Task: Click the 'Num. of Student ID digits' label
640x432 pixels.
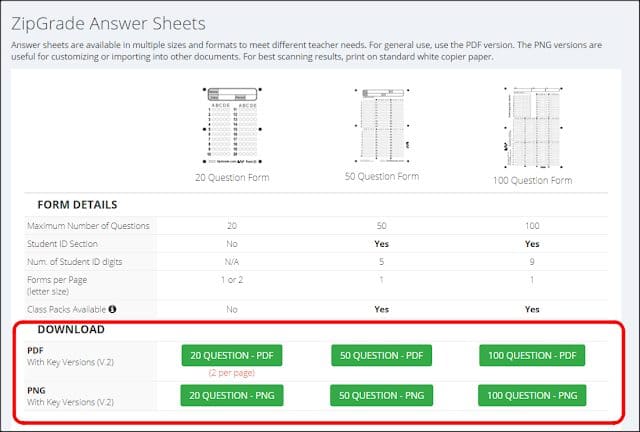Action: click(75, 262)
